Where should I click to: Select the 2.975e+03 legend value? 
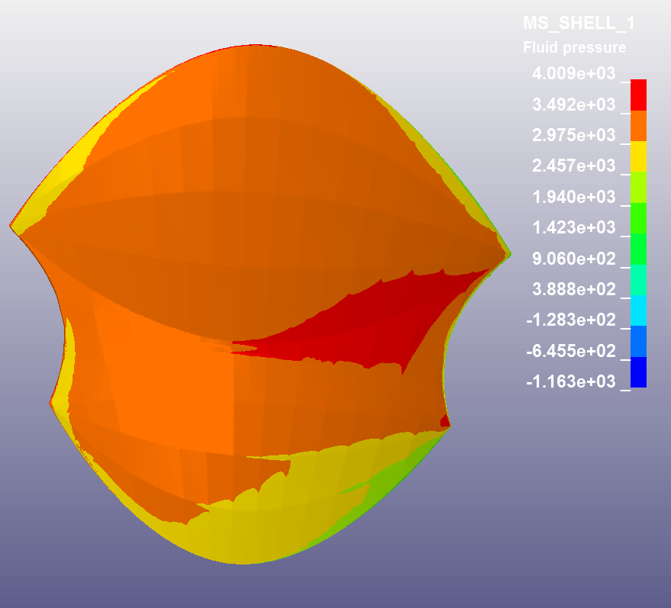573,135
